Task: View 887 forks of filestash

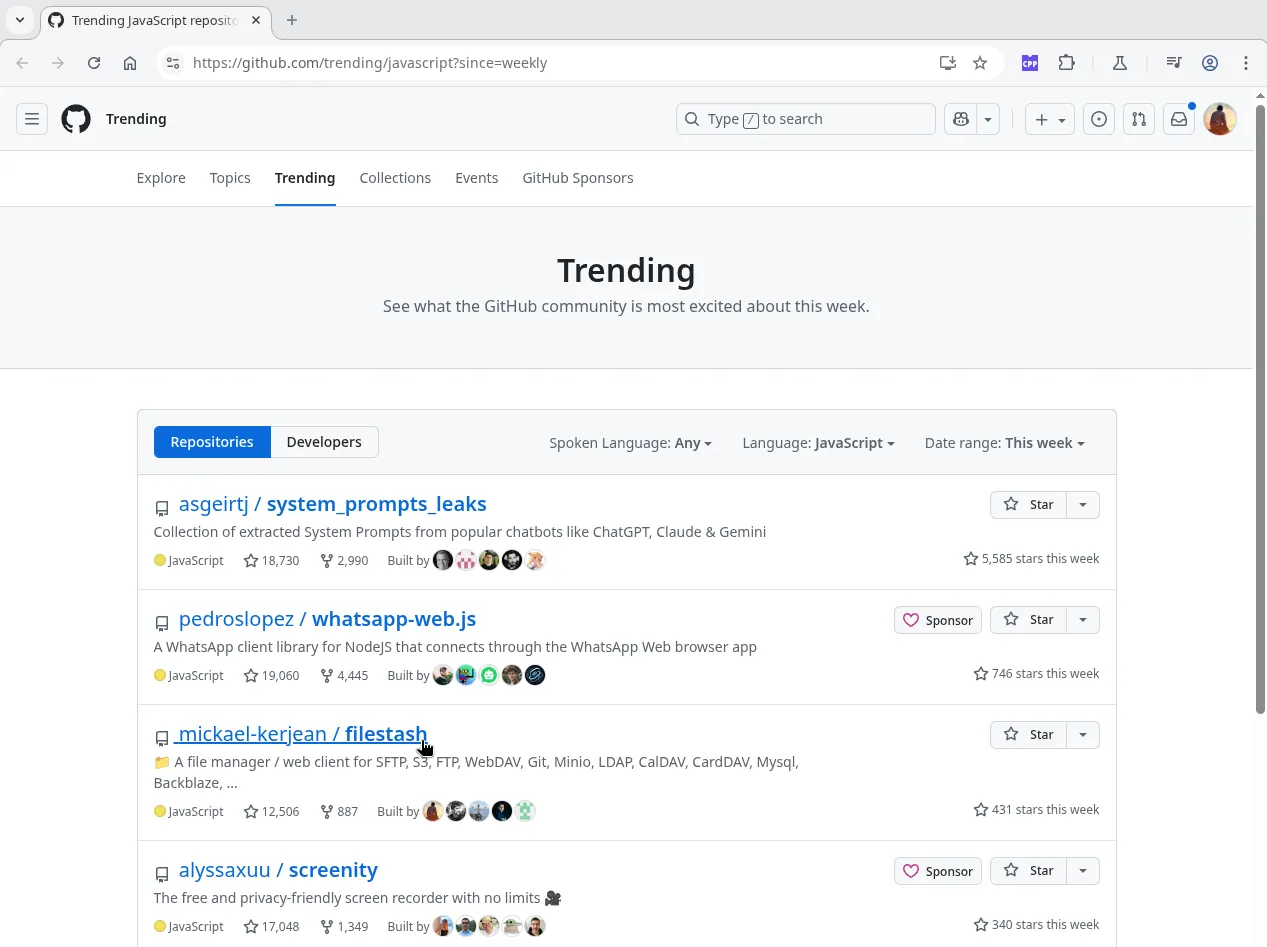Action: point(339,812)
